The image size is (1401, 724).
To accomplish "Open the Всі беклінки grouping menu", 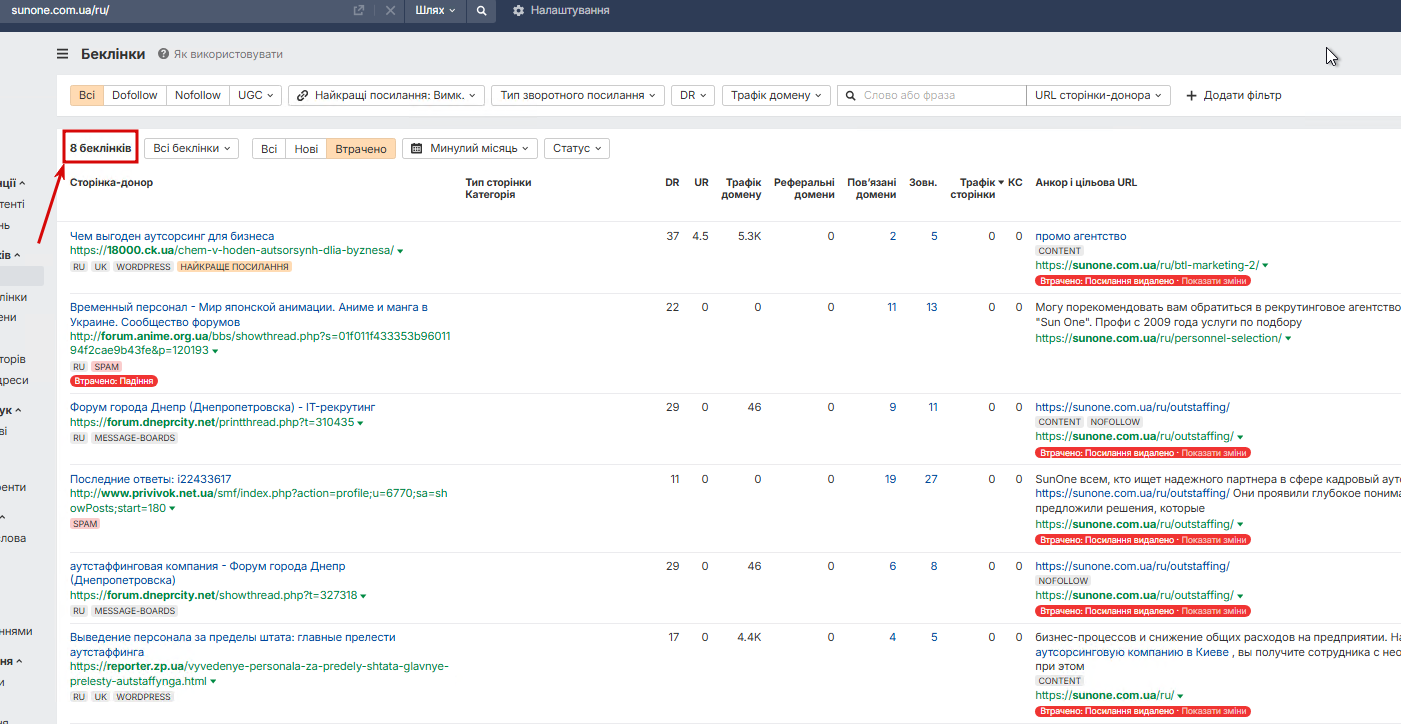I will click(x=191, y=148).
